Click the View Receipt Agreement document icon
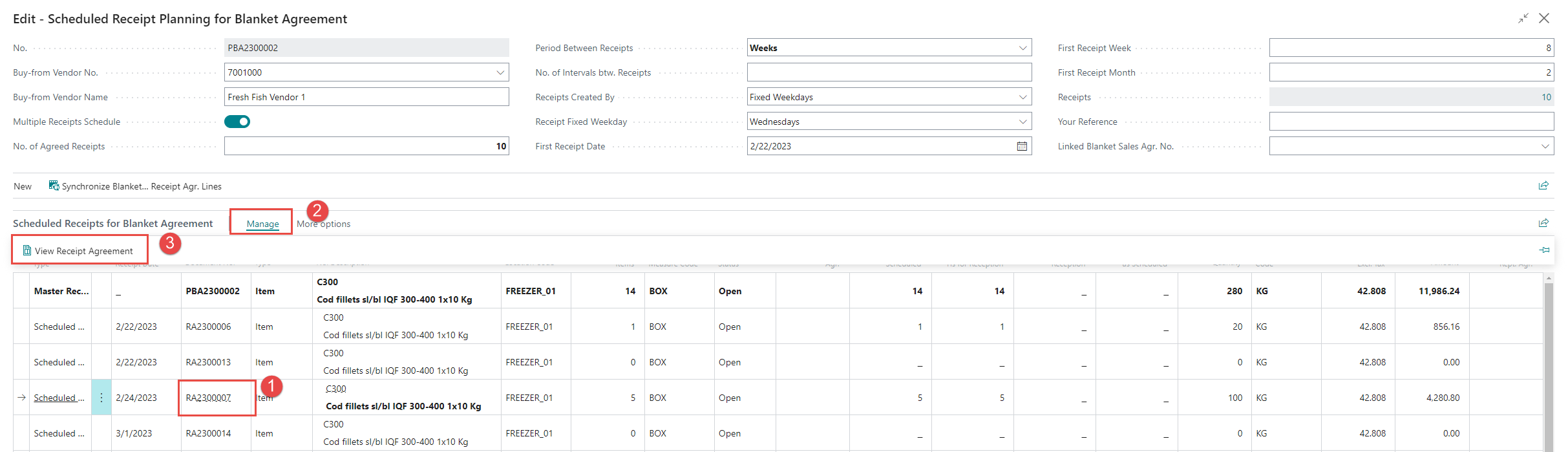Image resolution: width=1568 pixels, height=452 pixels. 27,251
